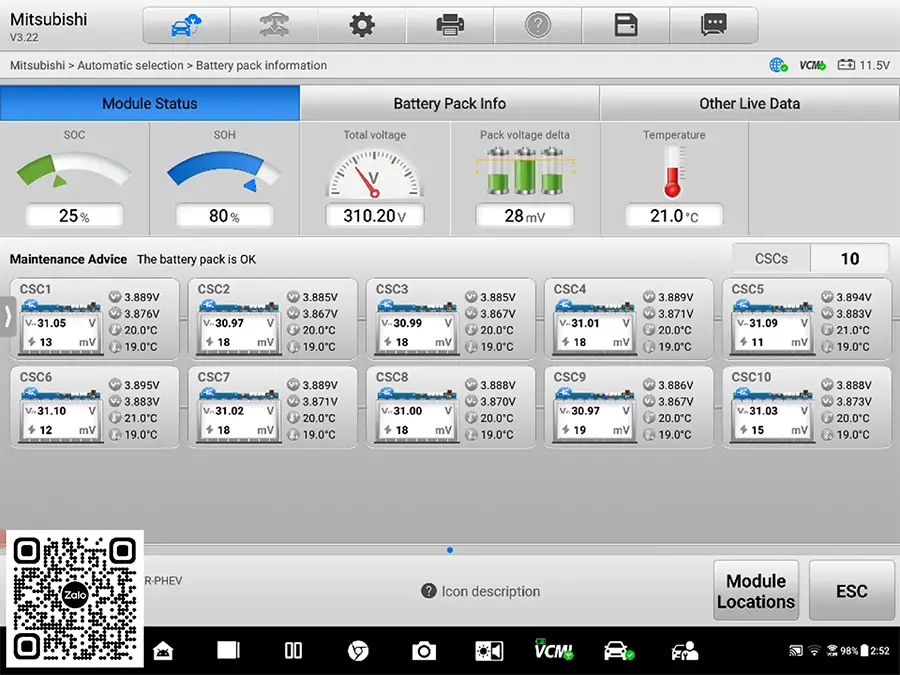Tap the globe network status icon
The image size is (900, 675).
[x=778, y=65]
